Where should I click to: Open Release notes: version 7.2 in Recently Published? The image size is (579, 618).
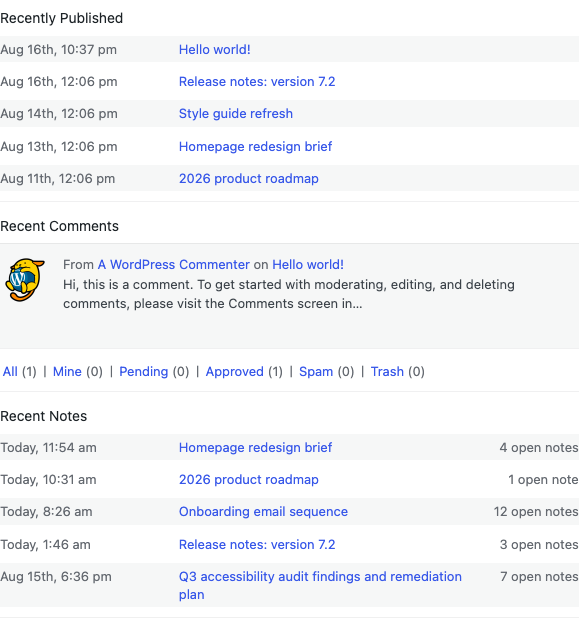(257, 82)
